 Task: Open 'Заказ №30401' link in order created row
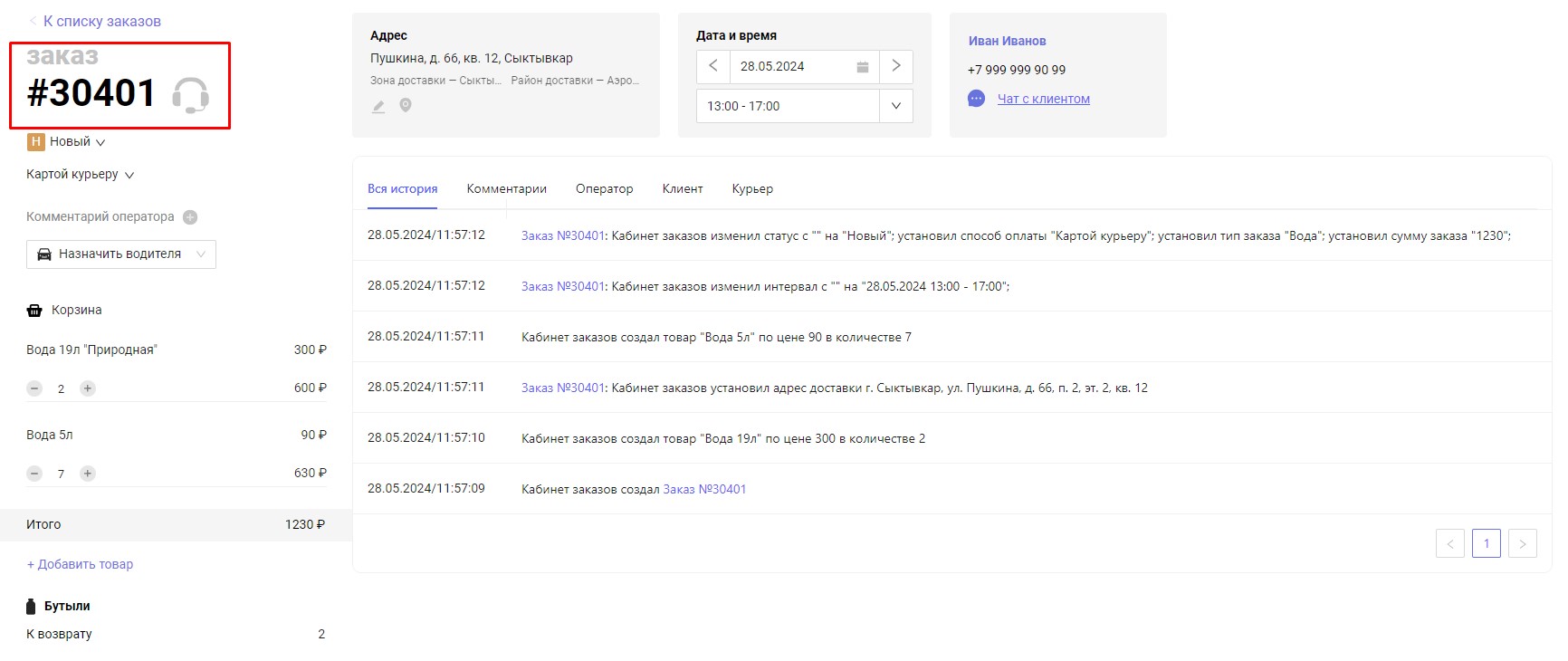704,489
